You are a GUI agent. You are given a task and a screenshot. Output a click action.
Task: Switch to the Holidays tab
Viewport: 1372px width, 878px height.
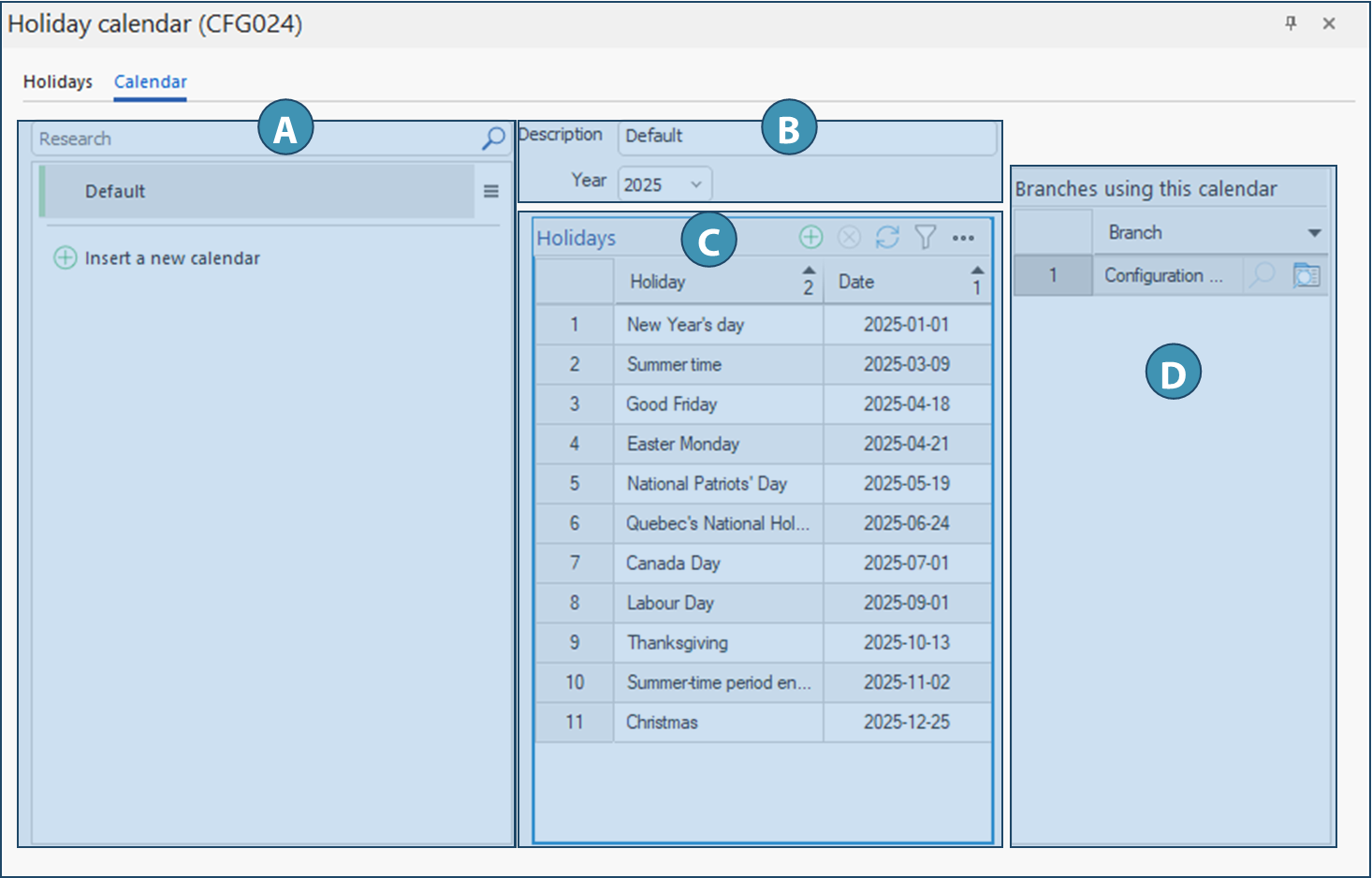pyautogui.click(x=58, y=81)
